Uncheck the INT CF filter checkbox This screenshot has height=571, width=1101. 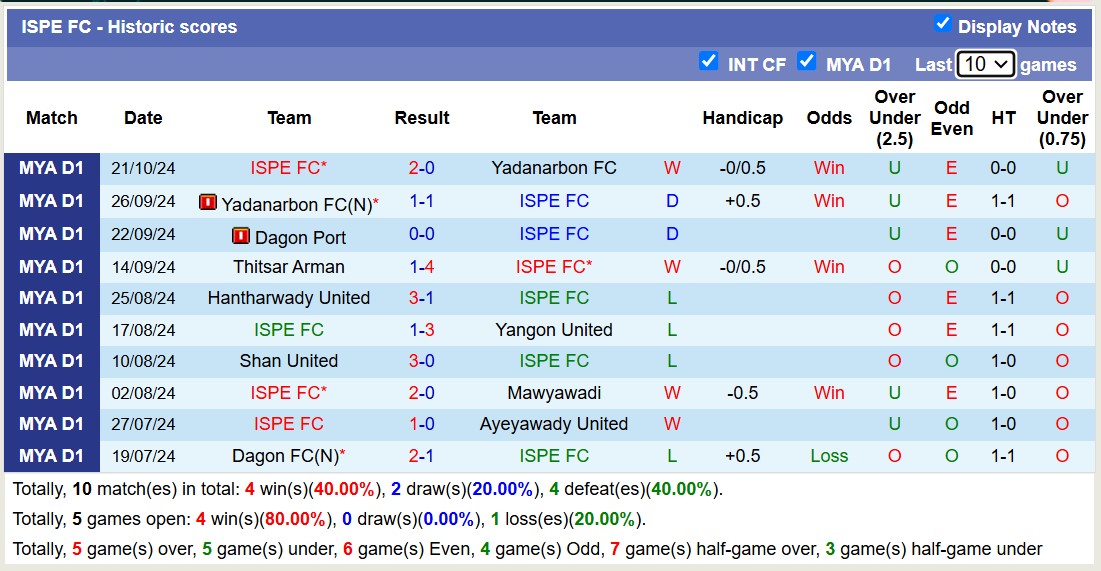[x=709, y=61]
